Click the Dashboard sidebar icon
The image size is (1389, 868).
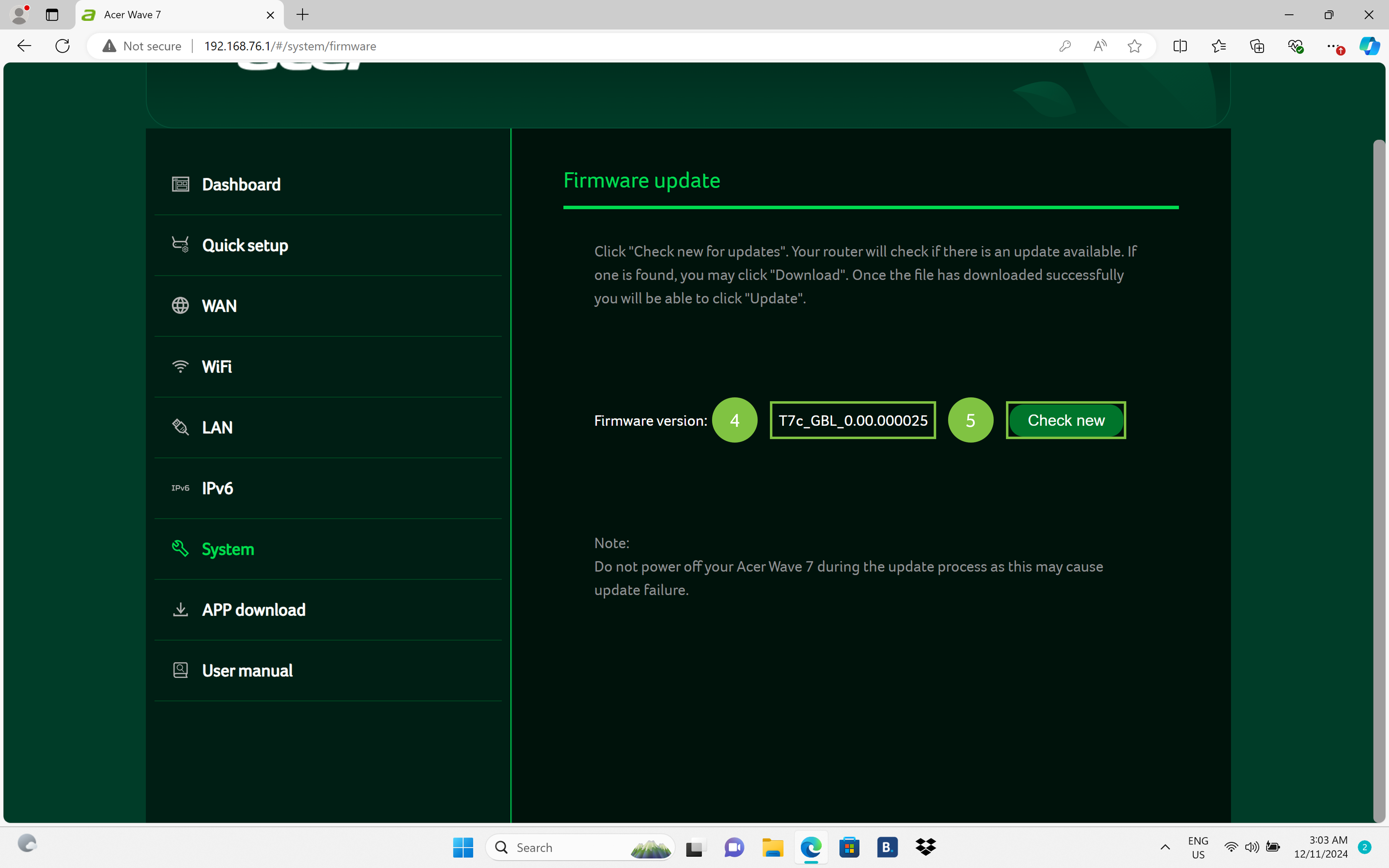point(180,184)
